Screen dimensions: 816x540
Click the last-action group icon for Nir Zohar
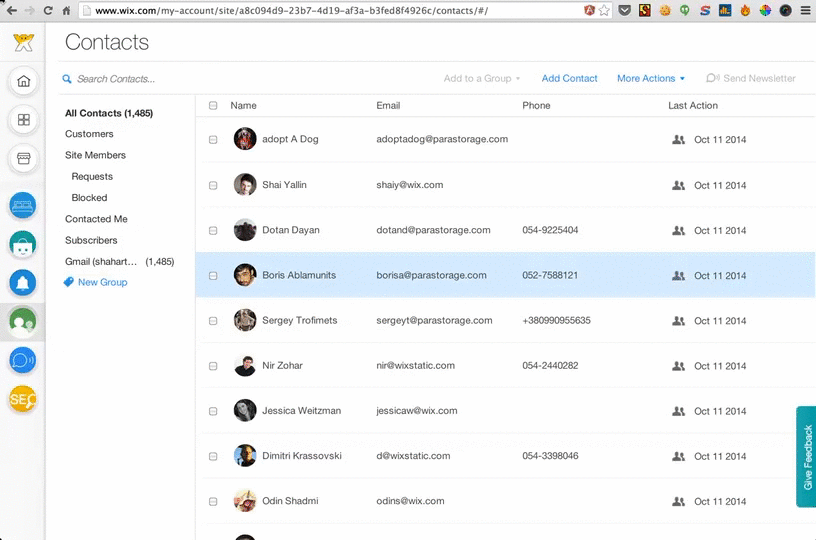tap(678, 366)
